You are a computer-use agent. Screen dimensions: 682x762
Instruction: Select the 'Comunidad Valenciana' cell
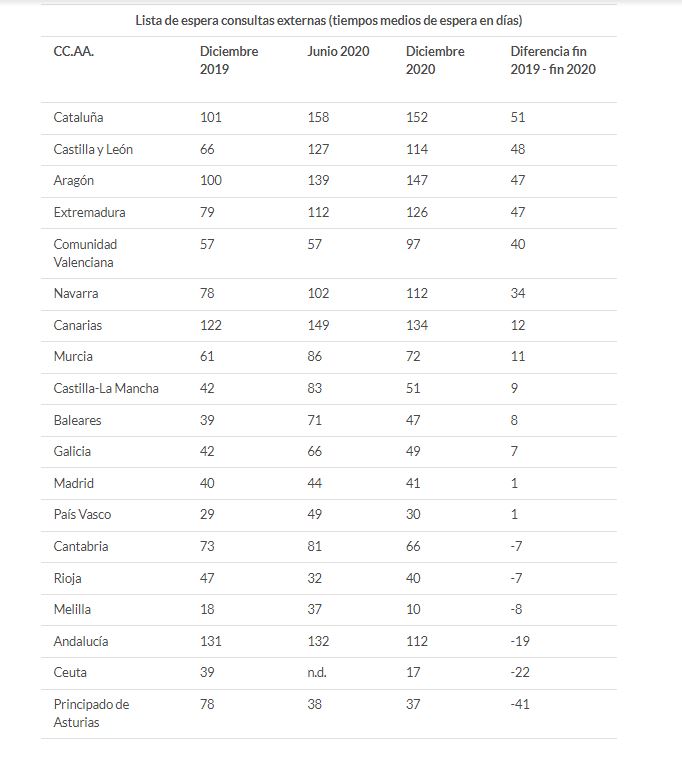[x=85, y=253]
